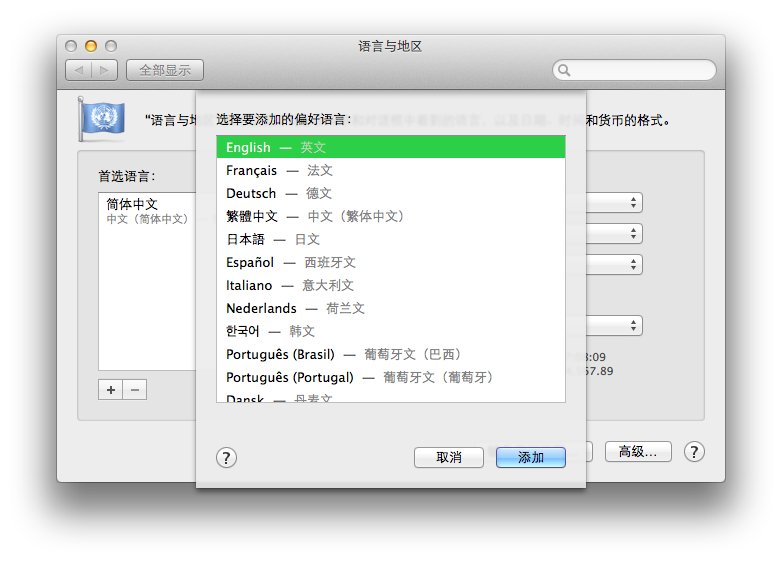The width and height of the screenshot is (782, 561).
Task: Open the first popup menu on the right
Action: (614, 202)
